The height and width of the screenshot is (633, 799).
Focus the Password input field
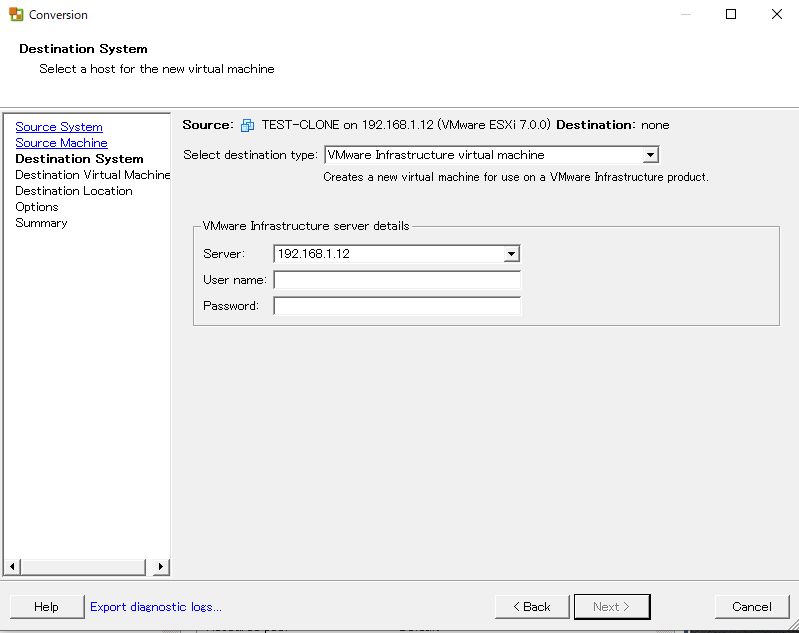click(397, 306)
